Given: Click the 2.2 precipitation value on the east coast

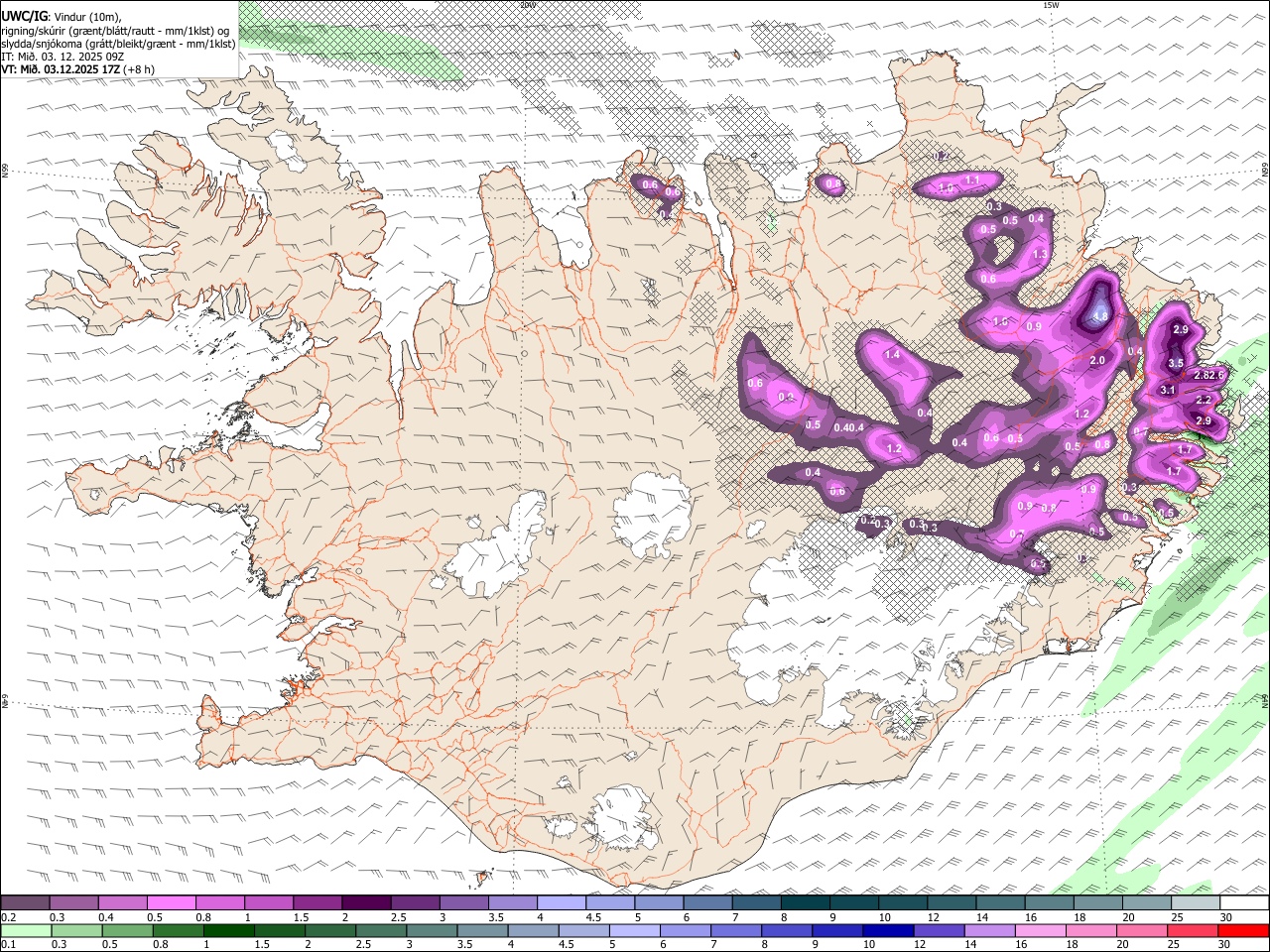Looking at the screenshot, I should coord(1204,400).
